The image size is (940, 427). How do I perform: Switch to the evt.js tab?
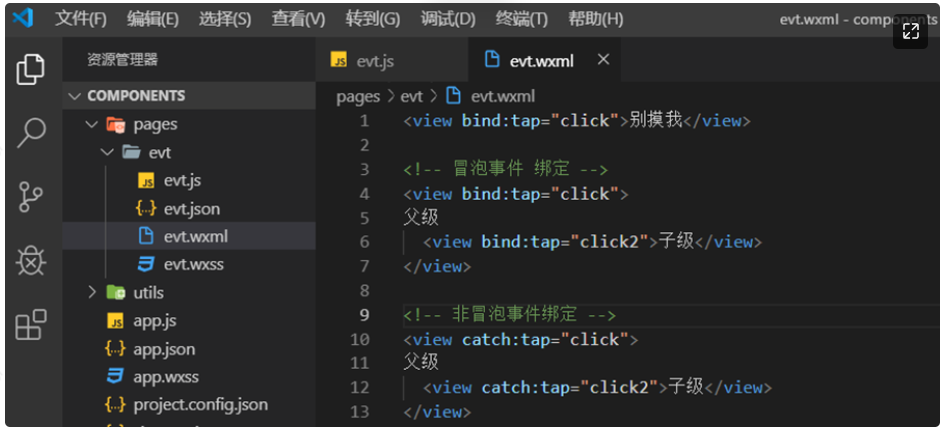(x=375, y=61)
